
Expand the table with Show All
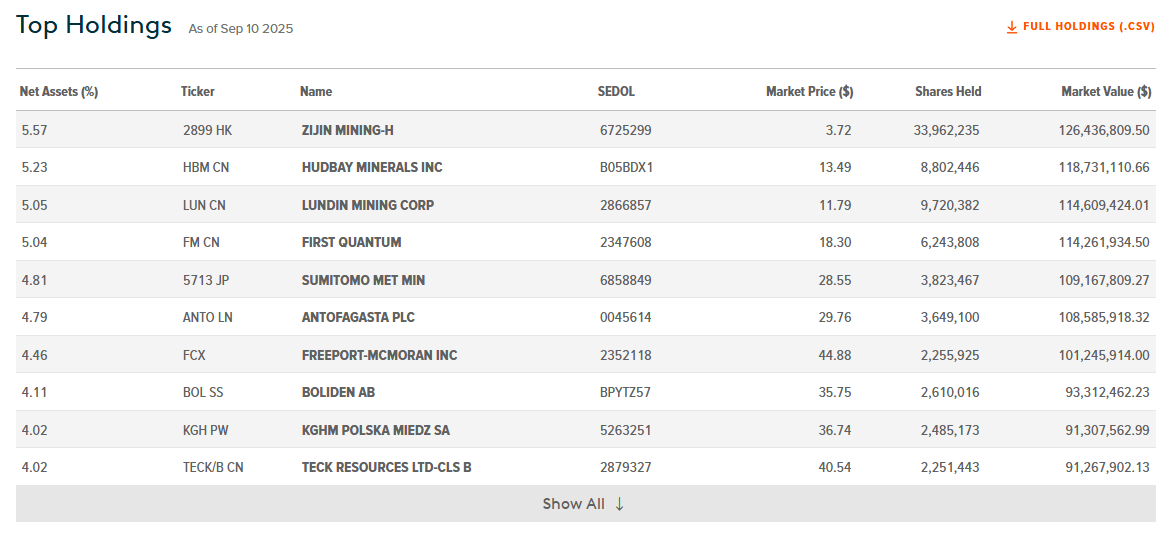pos(585,504)
